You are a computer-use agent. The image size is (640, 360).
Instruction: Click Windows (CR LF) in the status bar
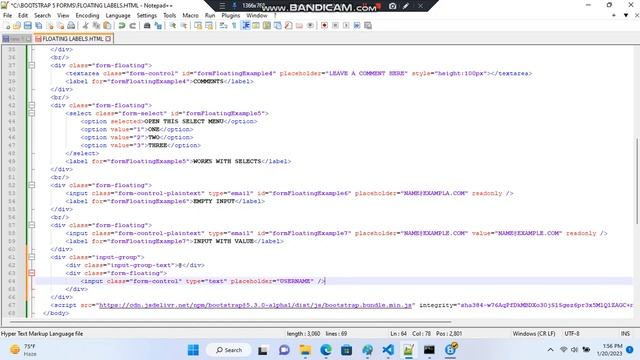click(x=534, y=333)
